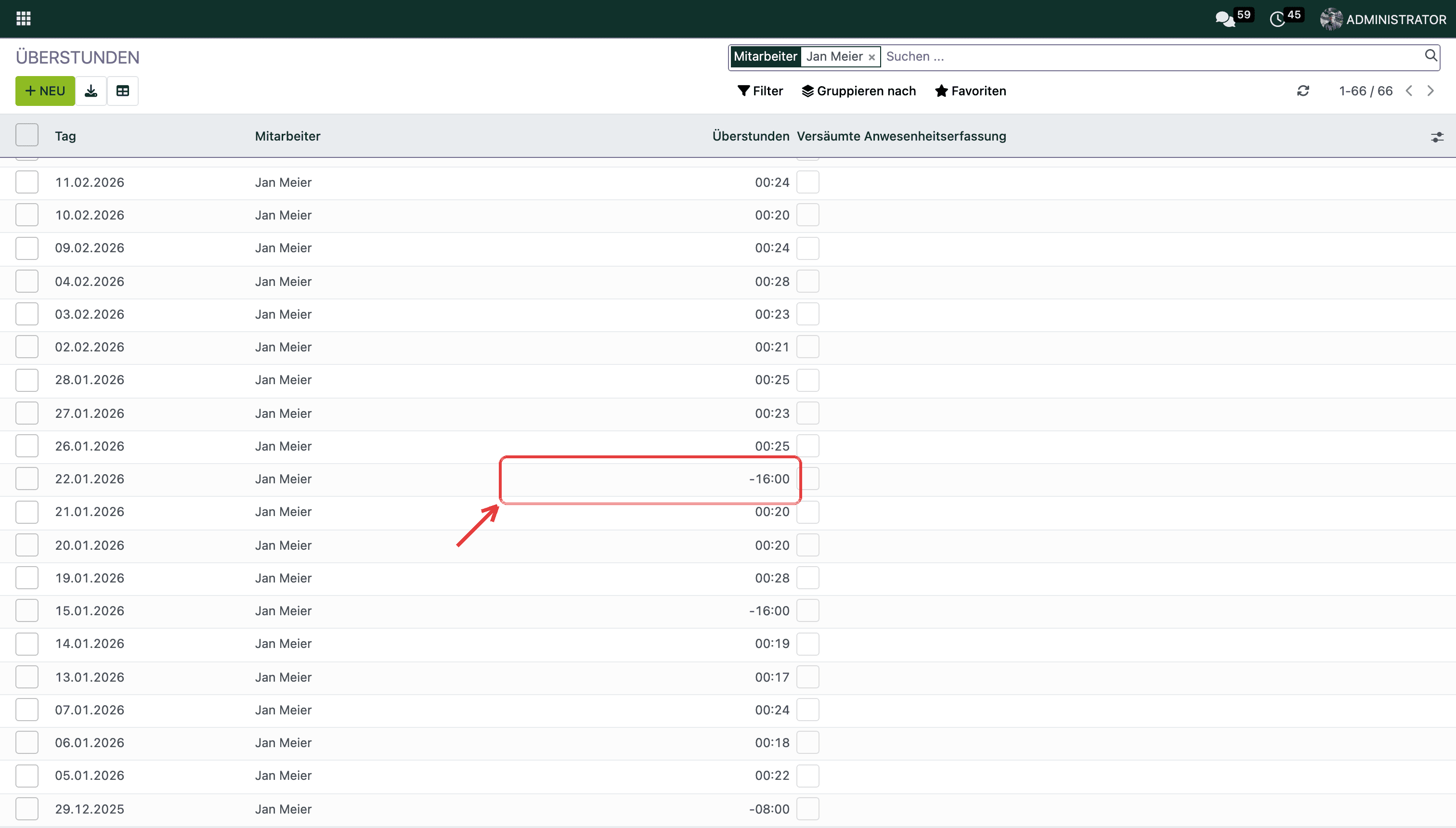This screenshot has height=828, width=1456.
Task: Click the -16:00 overtime of 22.01.2026
Action: tap(769, 479)
